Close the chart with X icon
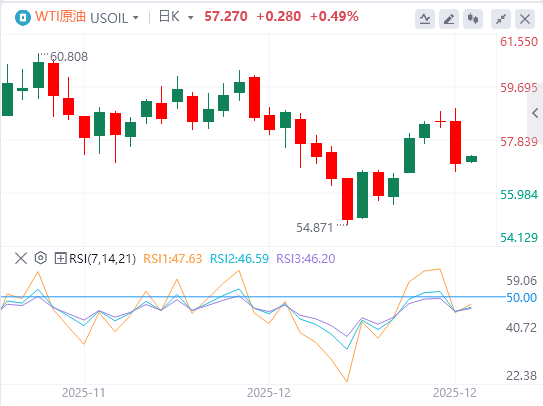 (x=525, y=19)
